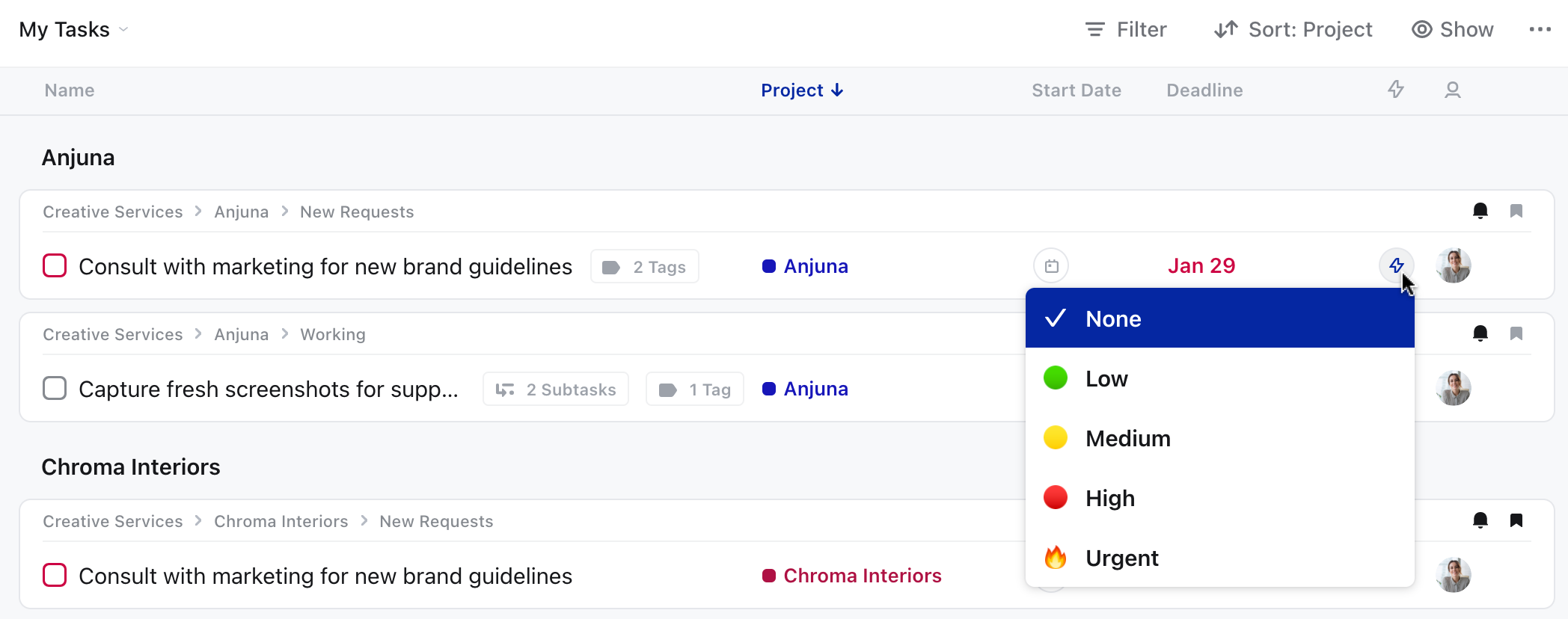
Task: Open Working breadcrumb
Action: (333, 335)
